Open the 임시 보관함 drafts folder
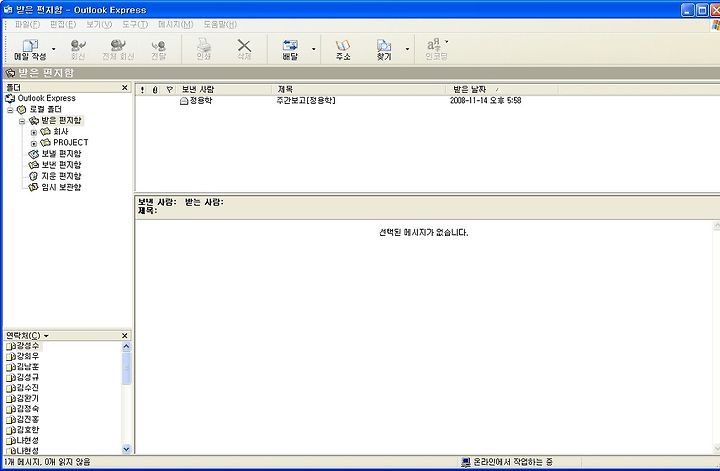The image size is (720, 471). (61, 187)
